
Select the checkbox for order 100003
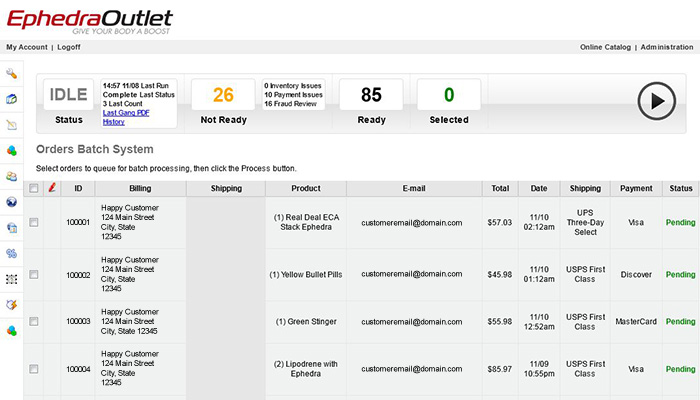tap(34, 321)
